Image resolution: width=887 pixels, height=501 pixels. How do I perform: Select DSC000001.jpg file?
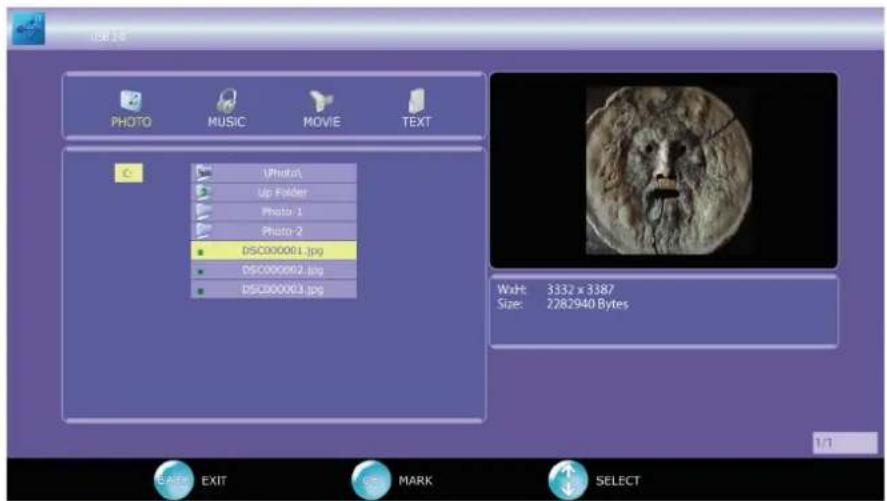tap(274, 250)
